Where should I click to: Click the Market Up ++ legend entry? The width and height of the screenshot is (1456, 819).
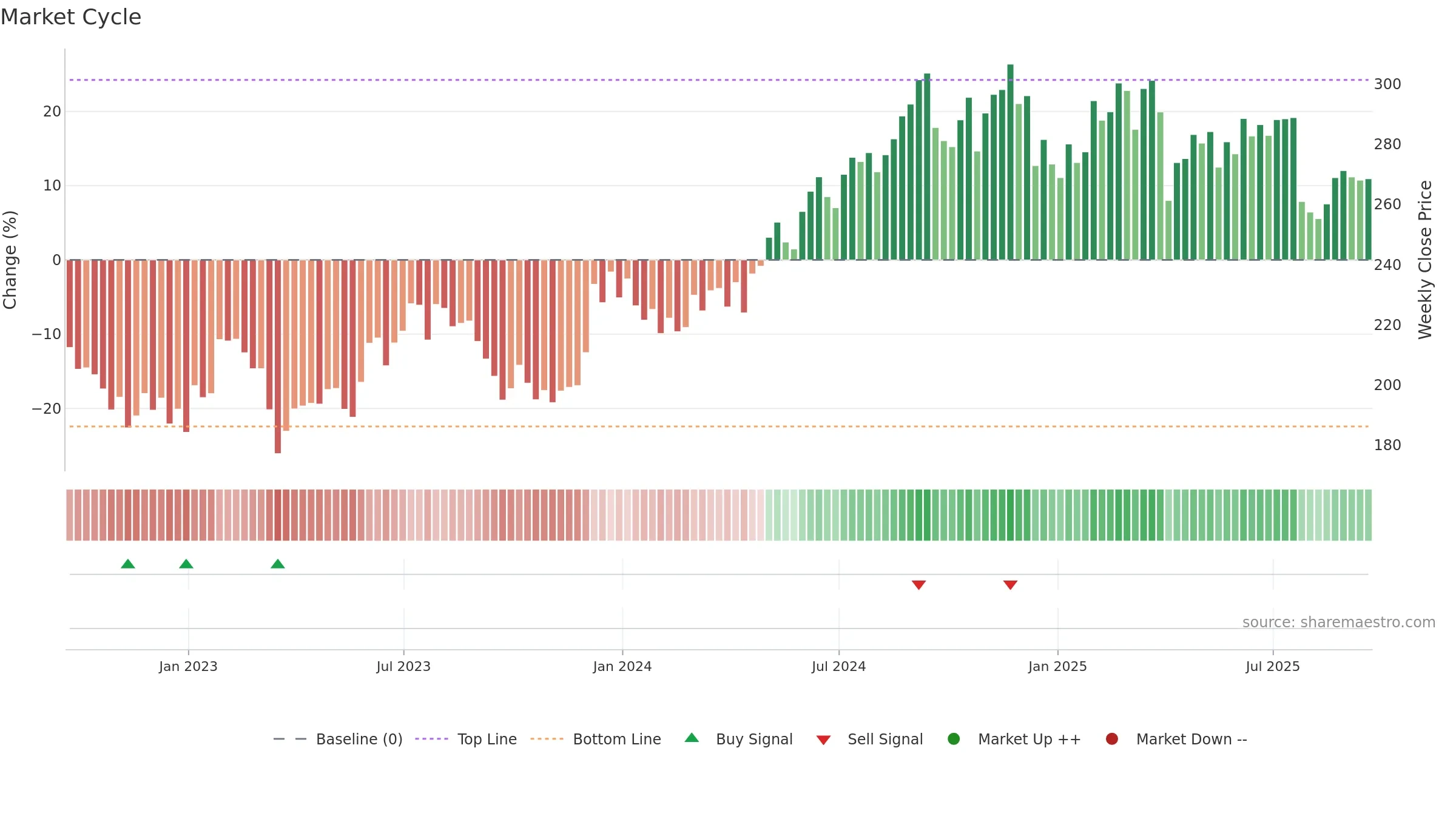[x=1014, y=739]
